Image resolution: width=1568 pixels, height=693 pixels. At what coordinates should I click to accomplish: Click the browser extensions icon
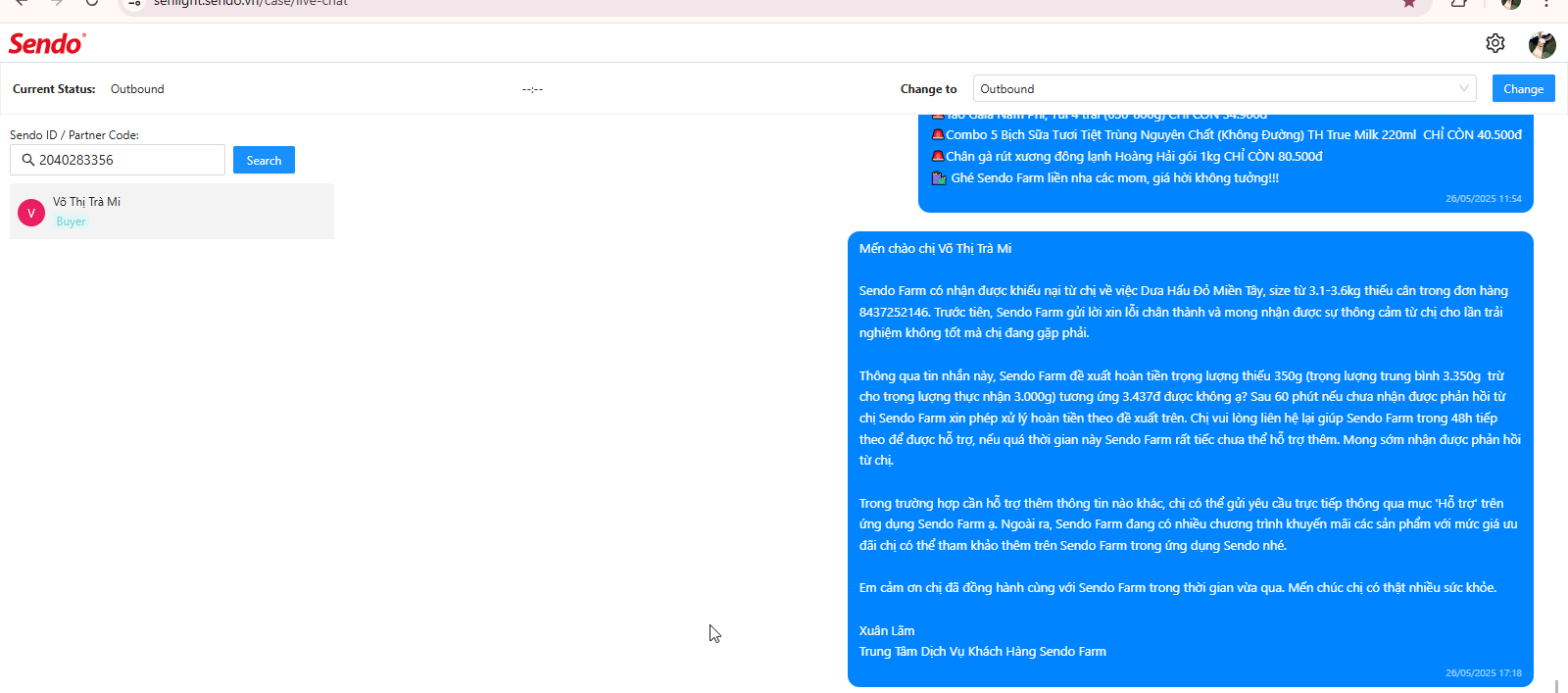click(x=1459, y=4)
